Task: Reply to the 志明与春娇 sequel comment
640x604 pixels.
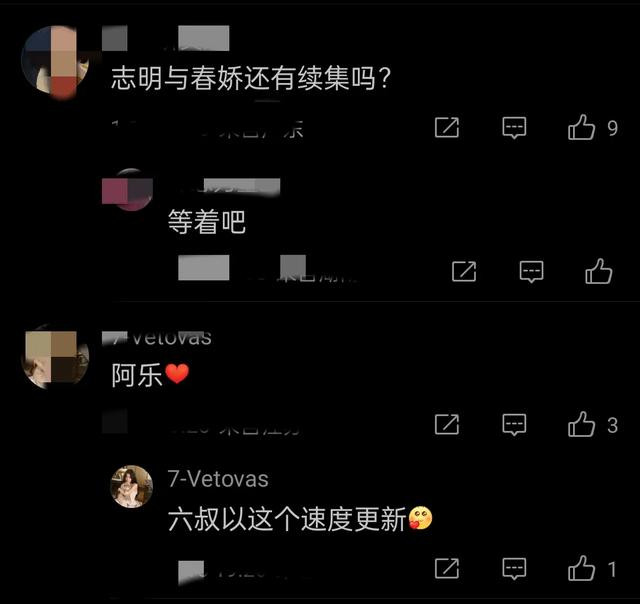Action: (514, 128)
